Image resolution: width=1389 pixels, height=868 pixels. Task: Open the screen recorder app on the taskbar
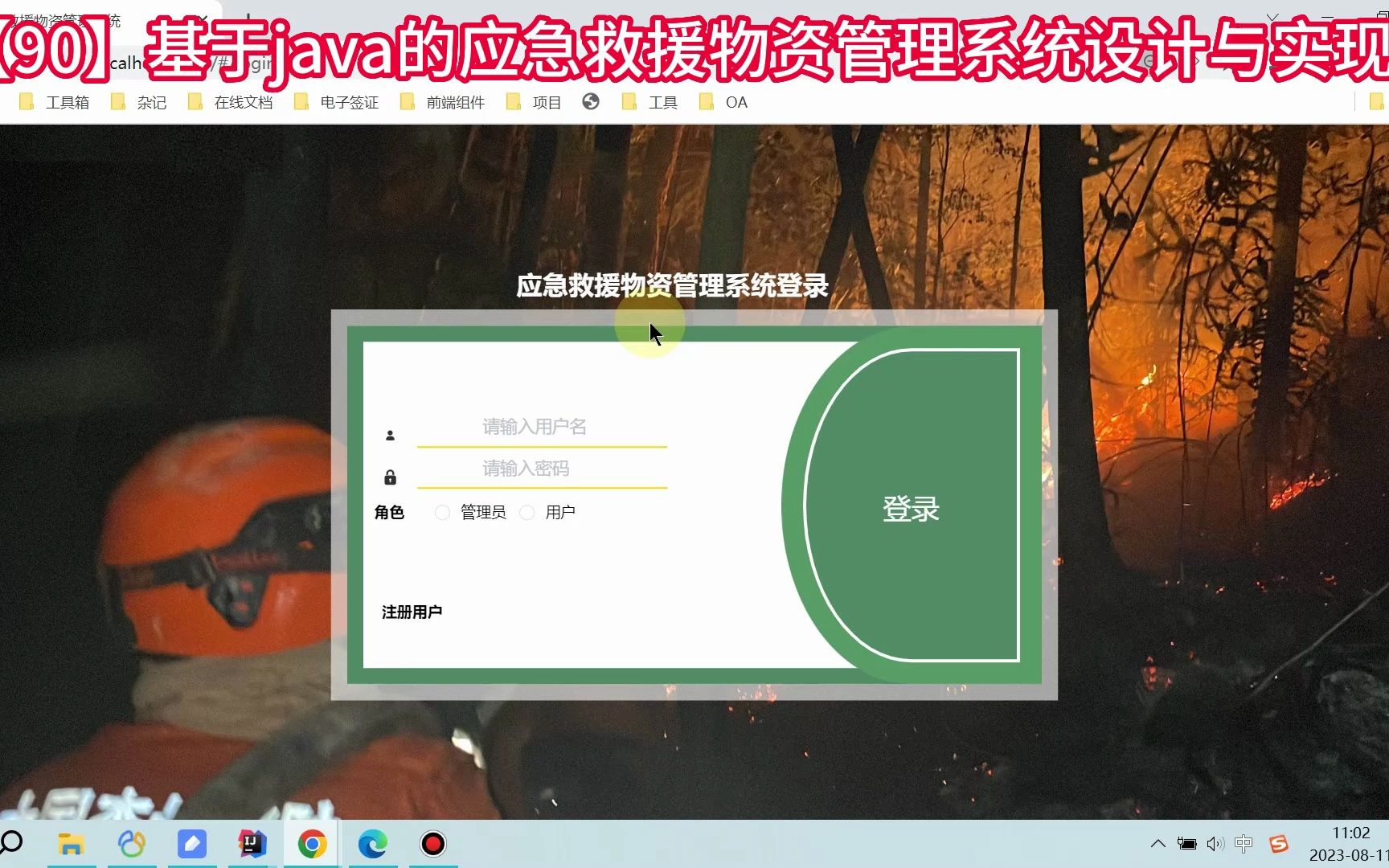coord(433,844)
